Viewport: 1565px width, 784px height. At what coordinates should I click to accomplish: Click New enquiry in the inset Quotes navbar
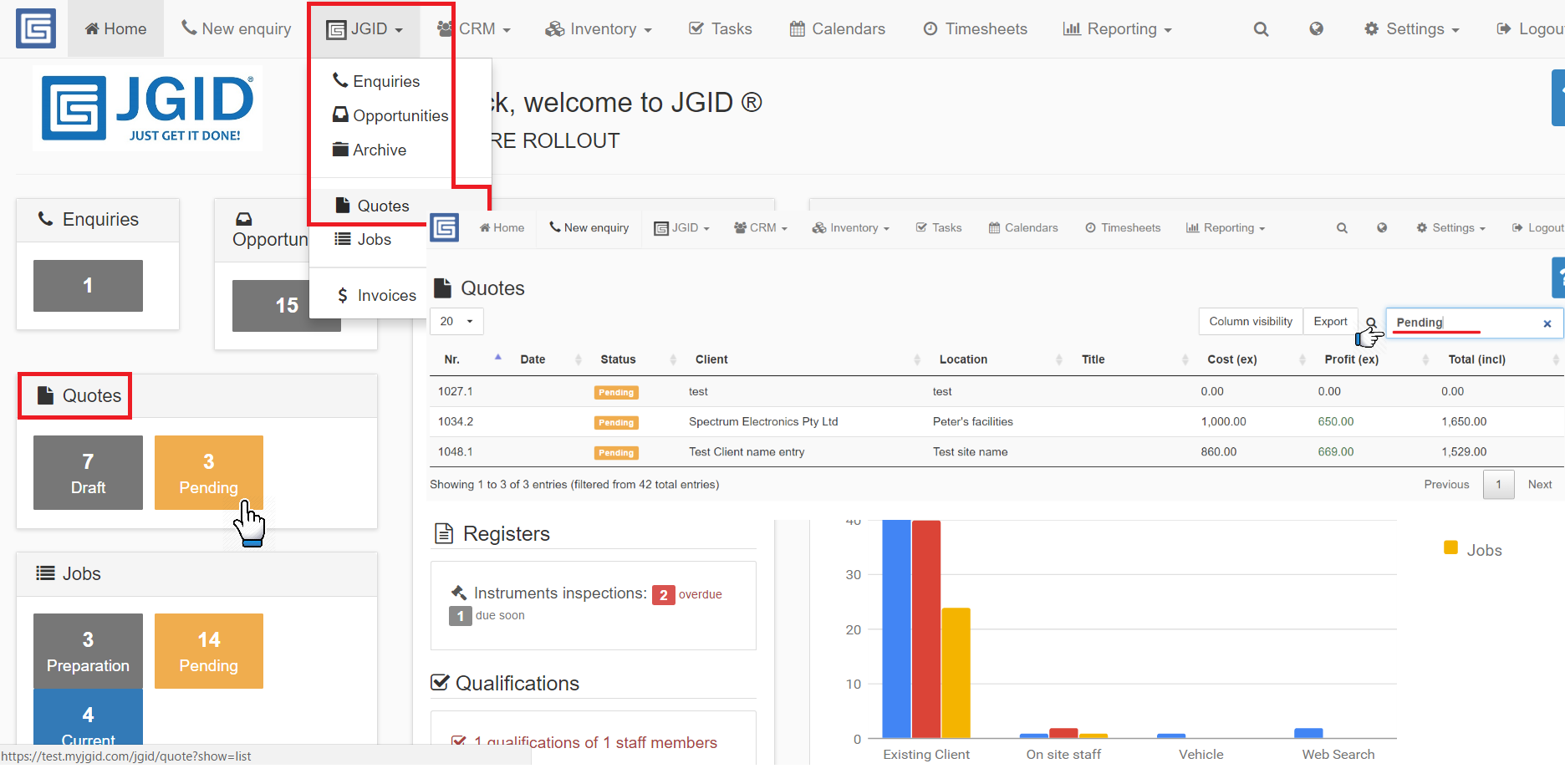pyautogui.click(x=589, y=227)
